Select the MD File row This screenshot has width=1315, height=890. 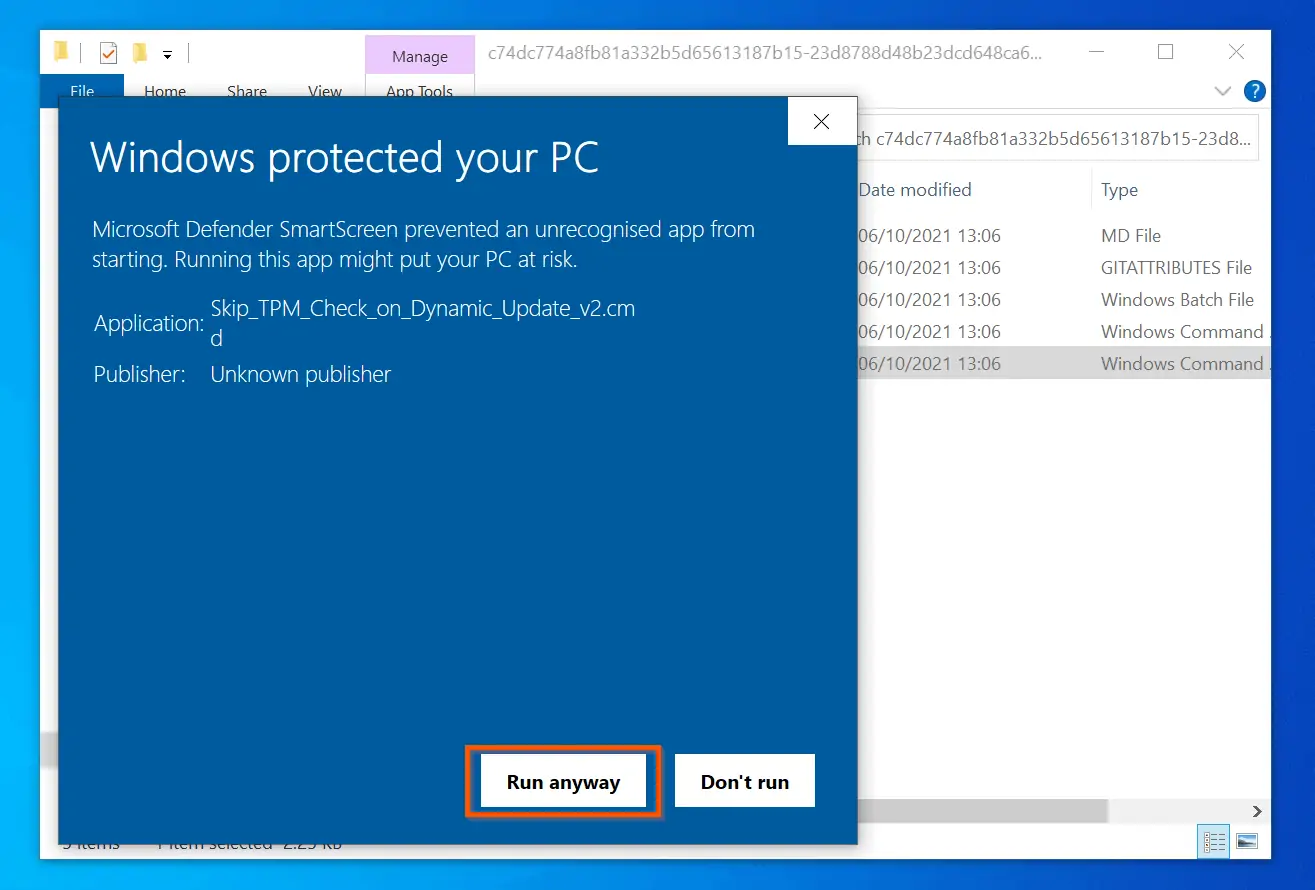pos(1064,236)
